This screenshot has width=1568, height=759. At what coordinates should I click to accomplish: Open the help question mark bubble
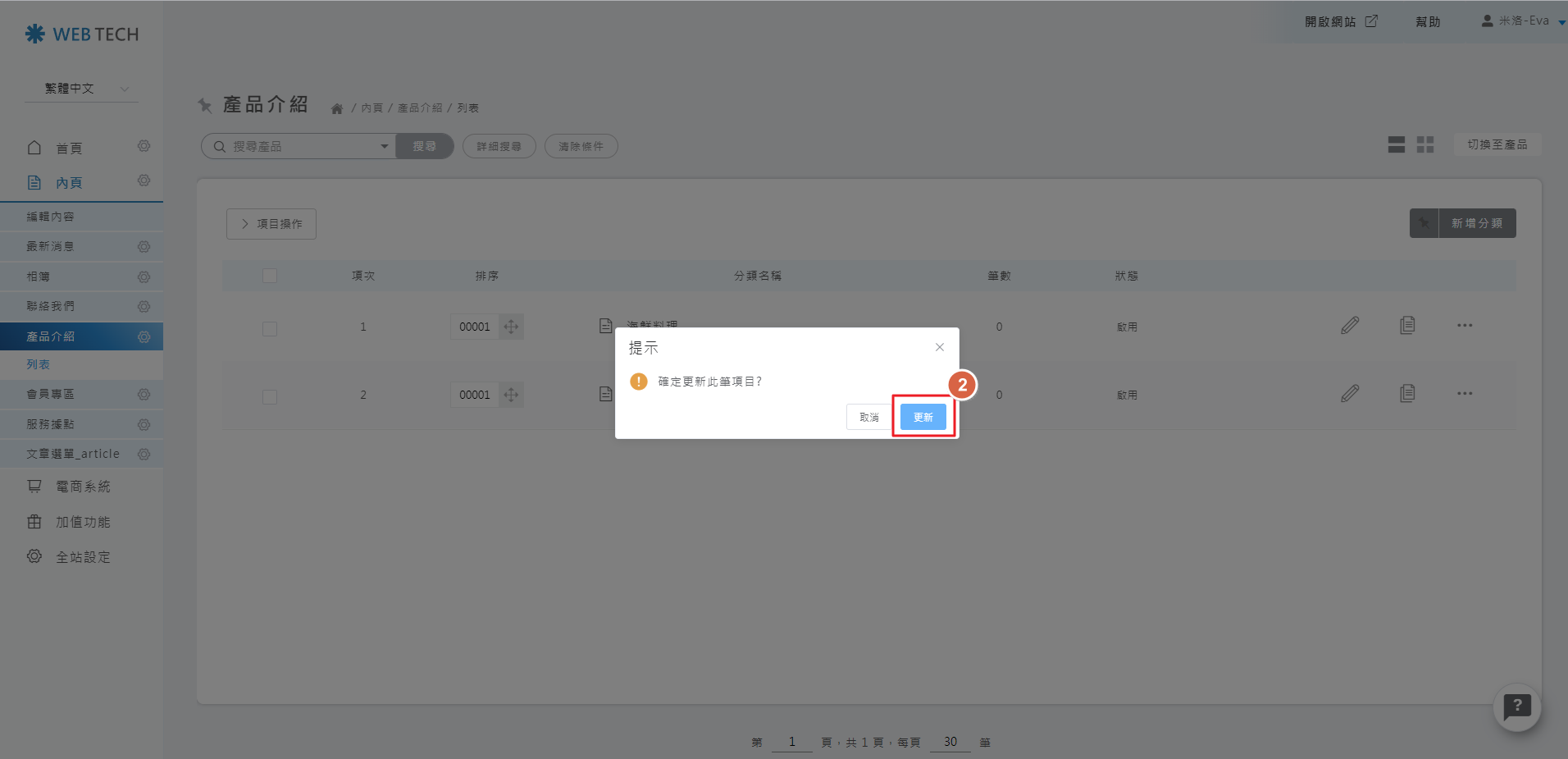click(x=1517, y=706)
